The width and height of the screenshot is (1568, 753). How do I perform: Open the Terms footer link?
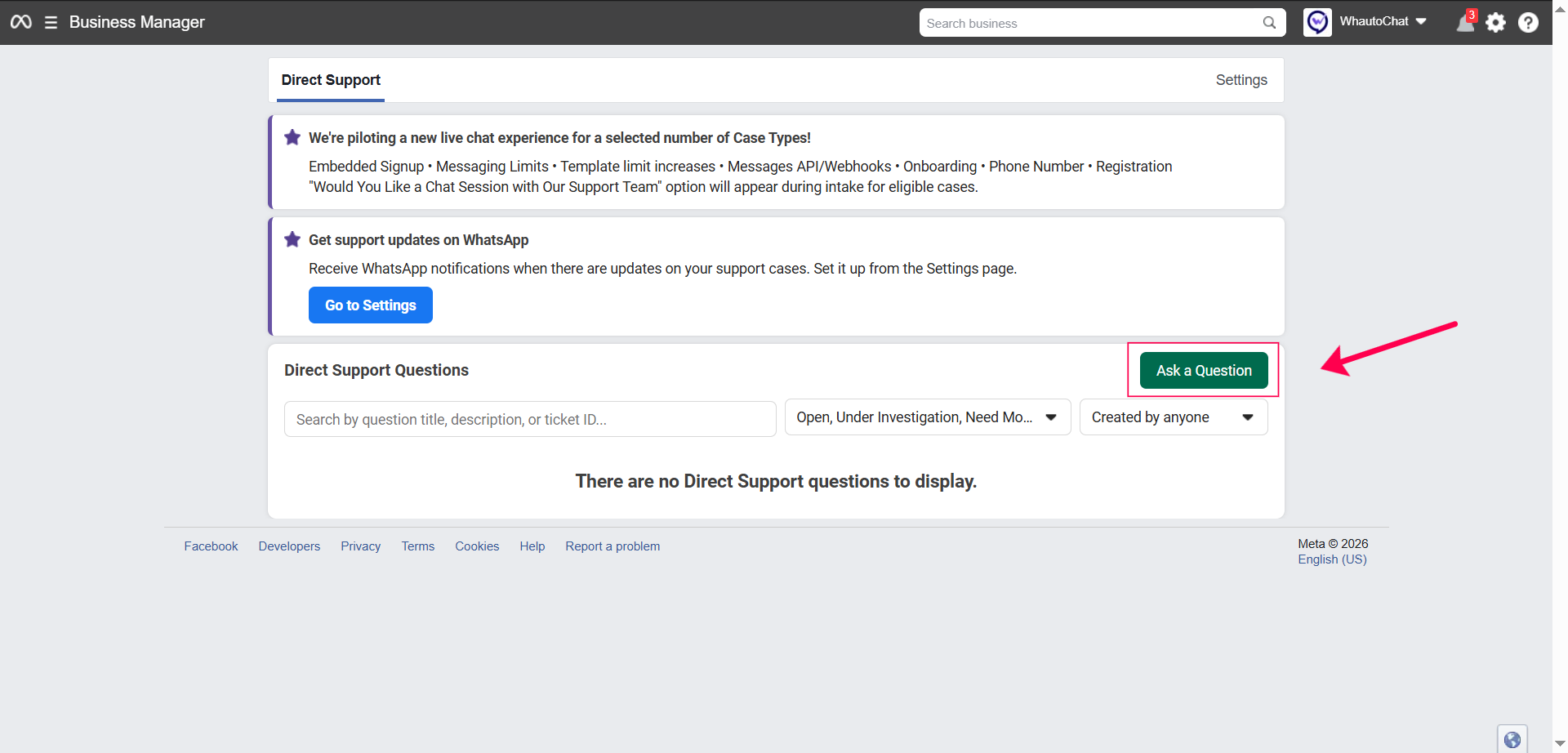[418, 546]
